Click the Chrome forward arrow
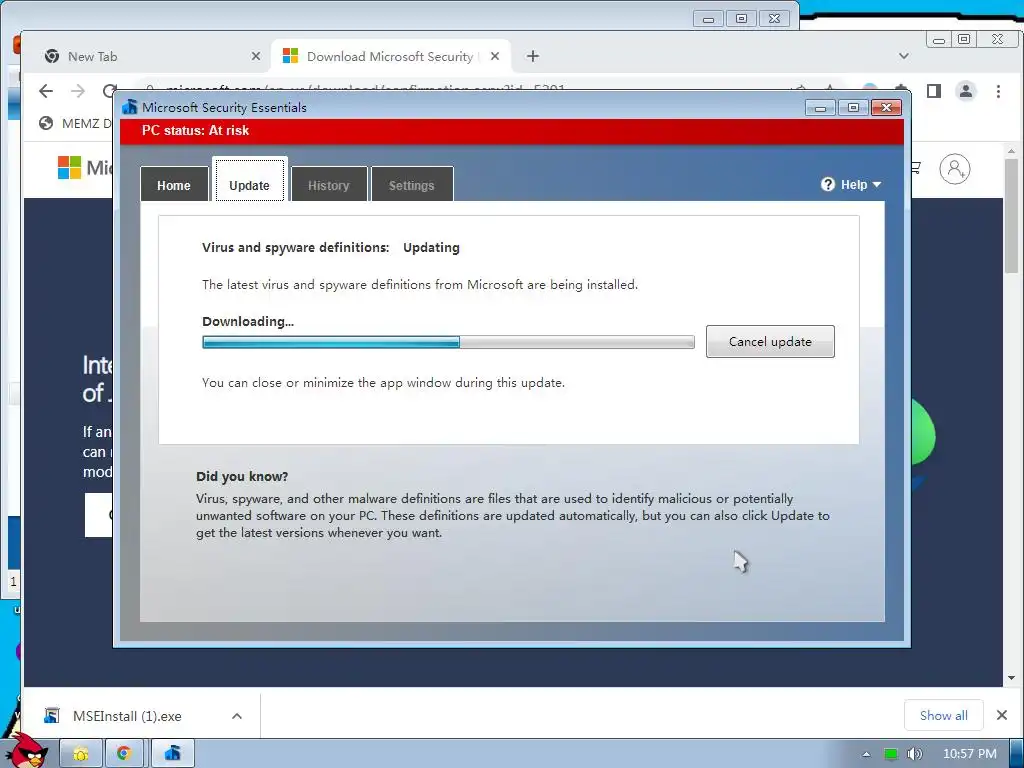 [78, 91]
